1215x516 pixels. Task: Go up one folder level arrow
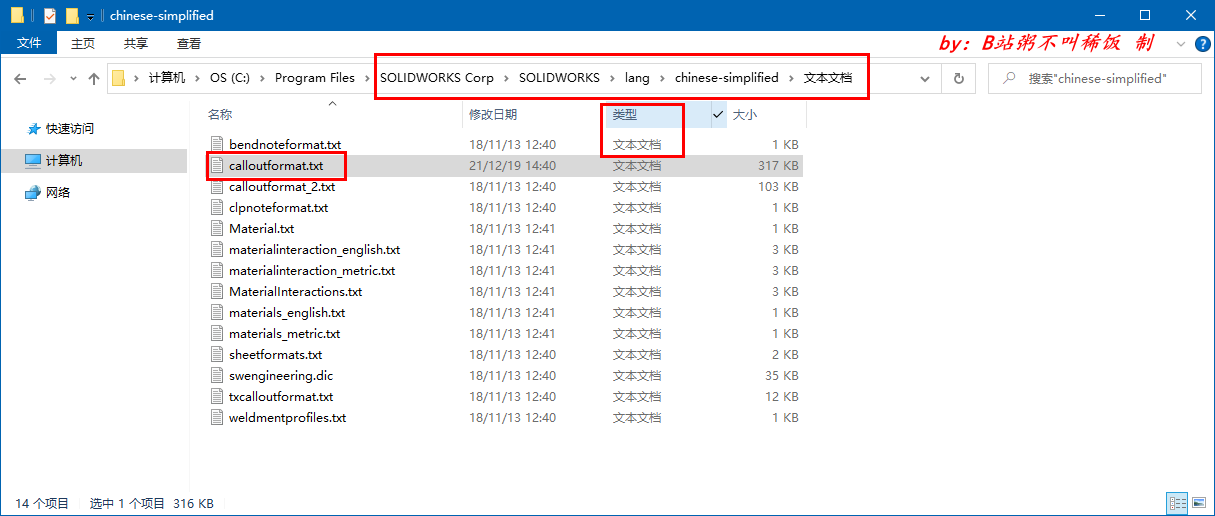click(94, 78)
